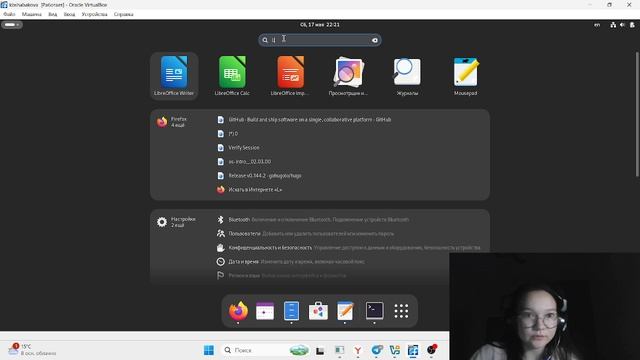The height and width of the screenshot is (360, 640).
Task: Open OBS Studio icon on Windows taskbar
Action: point(431,350)
